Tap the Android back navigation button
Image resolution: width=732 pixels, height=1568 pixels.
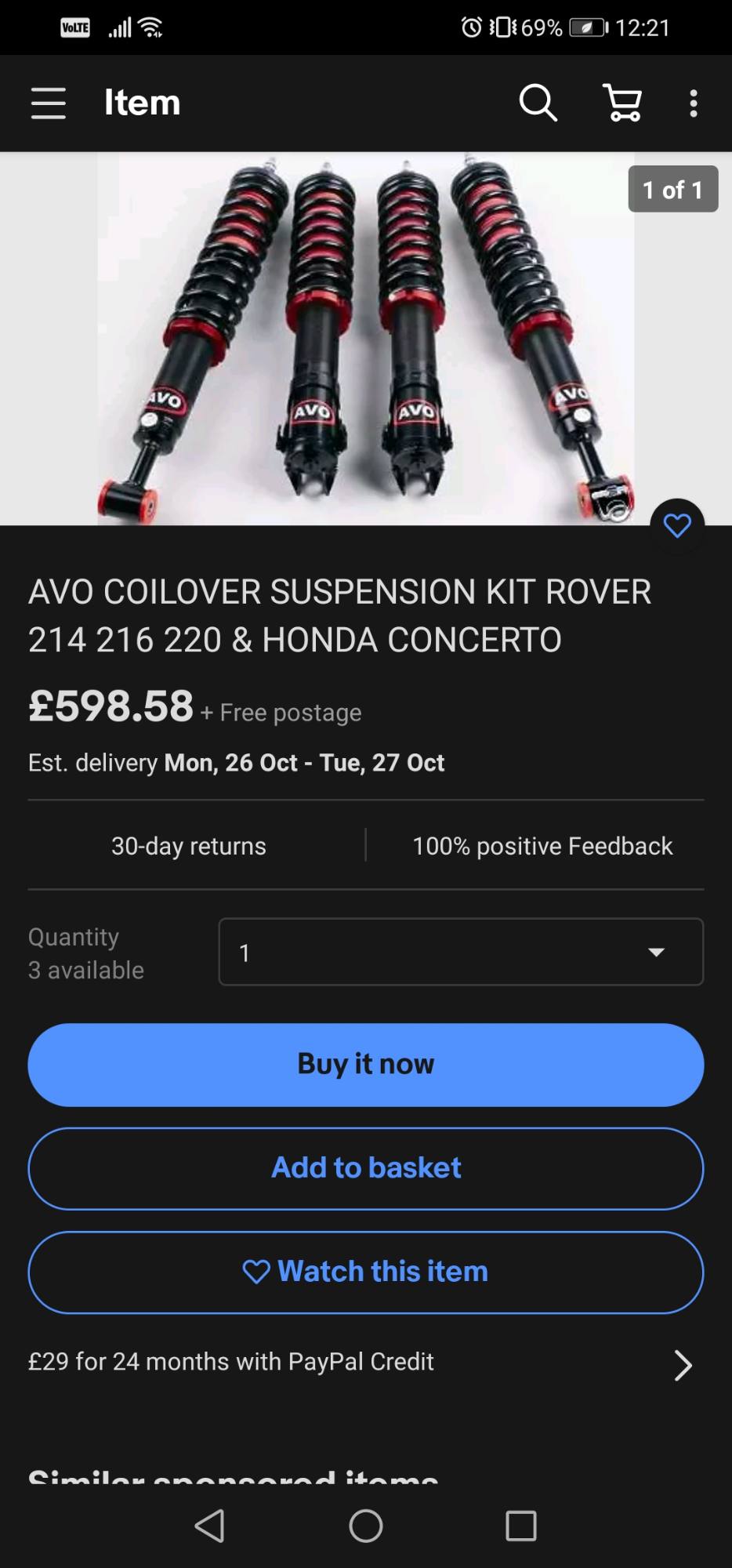210,1526
